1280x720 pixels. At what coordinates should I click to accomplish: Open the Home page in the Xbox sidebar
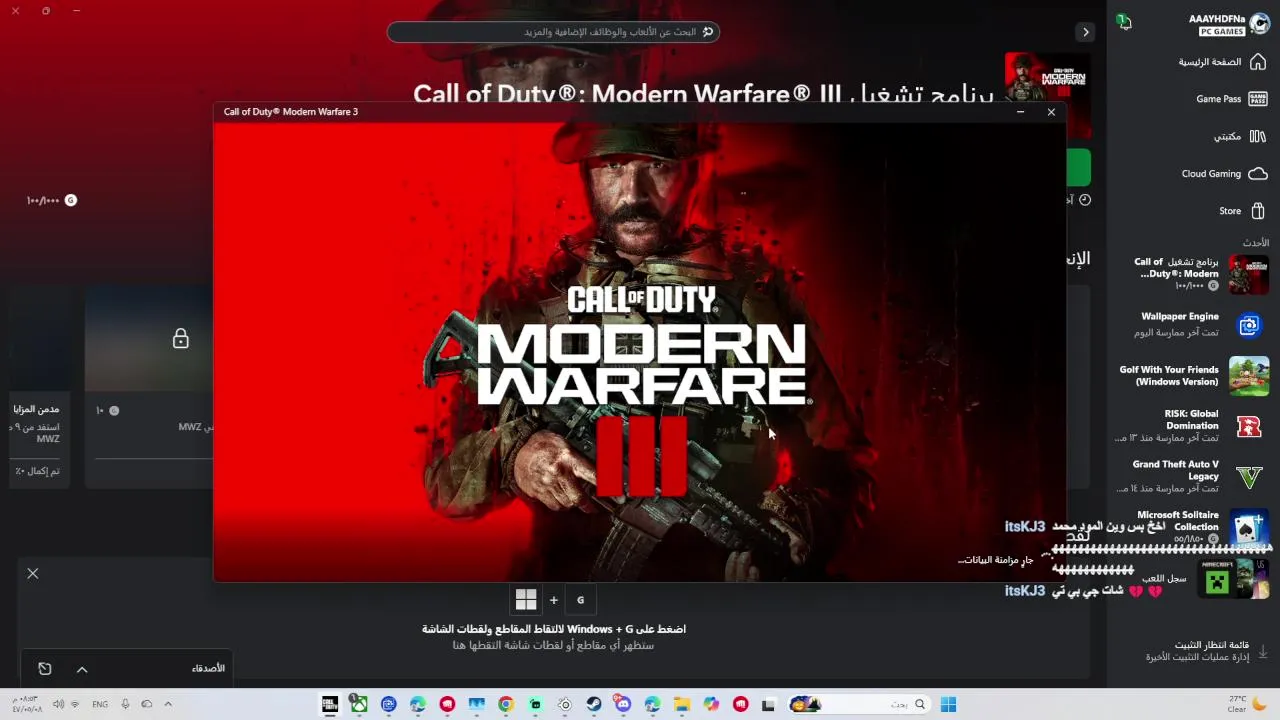pyautogui.click(x=1222, y=62)
